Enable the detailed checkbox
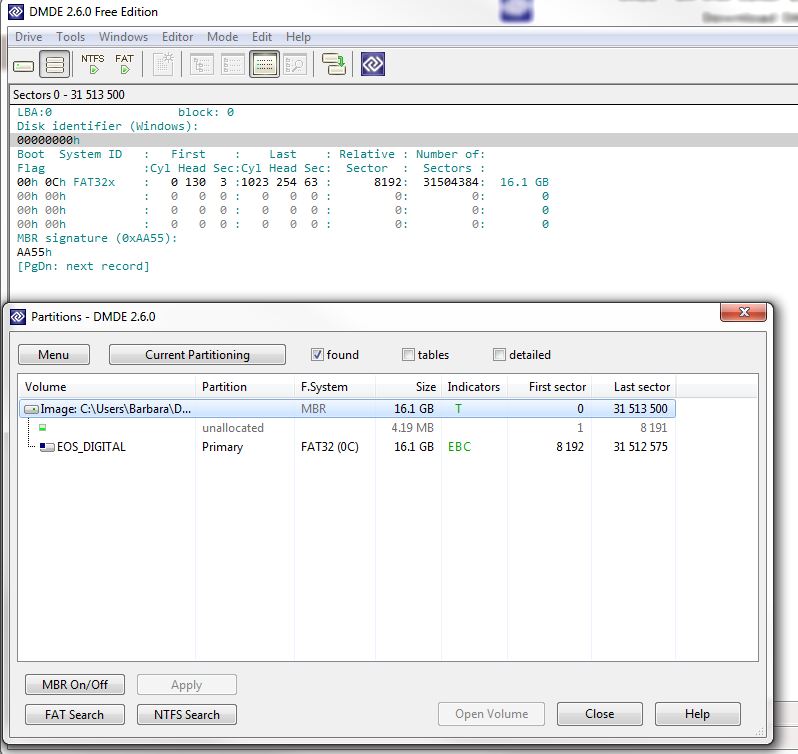Image resolution: width=798 pixels, height=754 pixels. pyautogui.click(x=499, y=355)
